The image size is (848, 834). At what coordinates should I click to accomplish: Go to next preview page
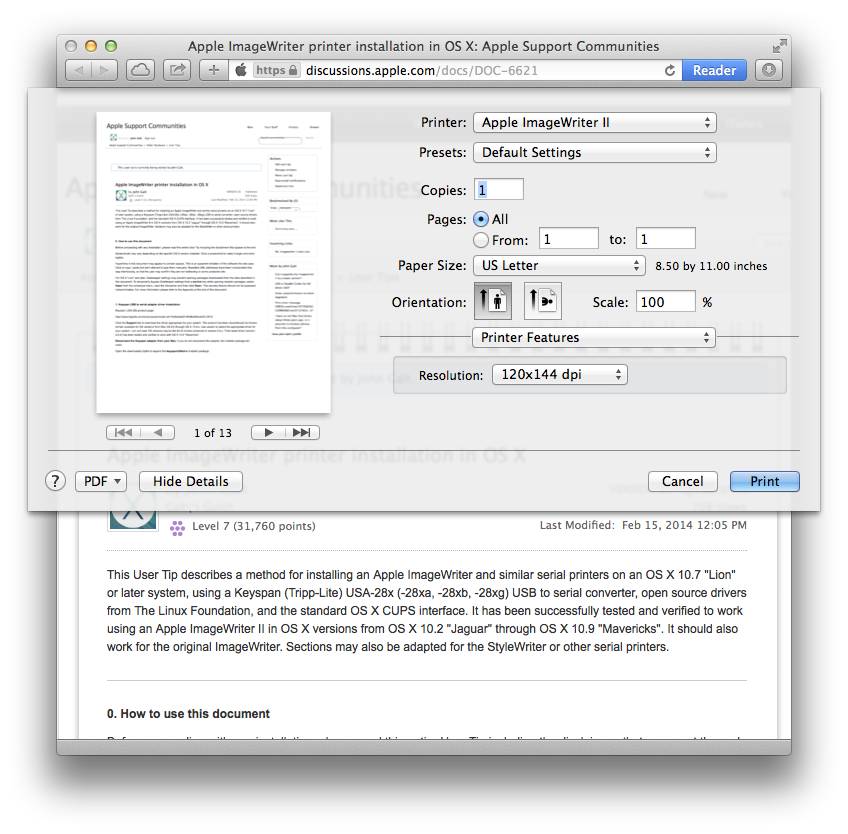click(x=268, y=433)
